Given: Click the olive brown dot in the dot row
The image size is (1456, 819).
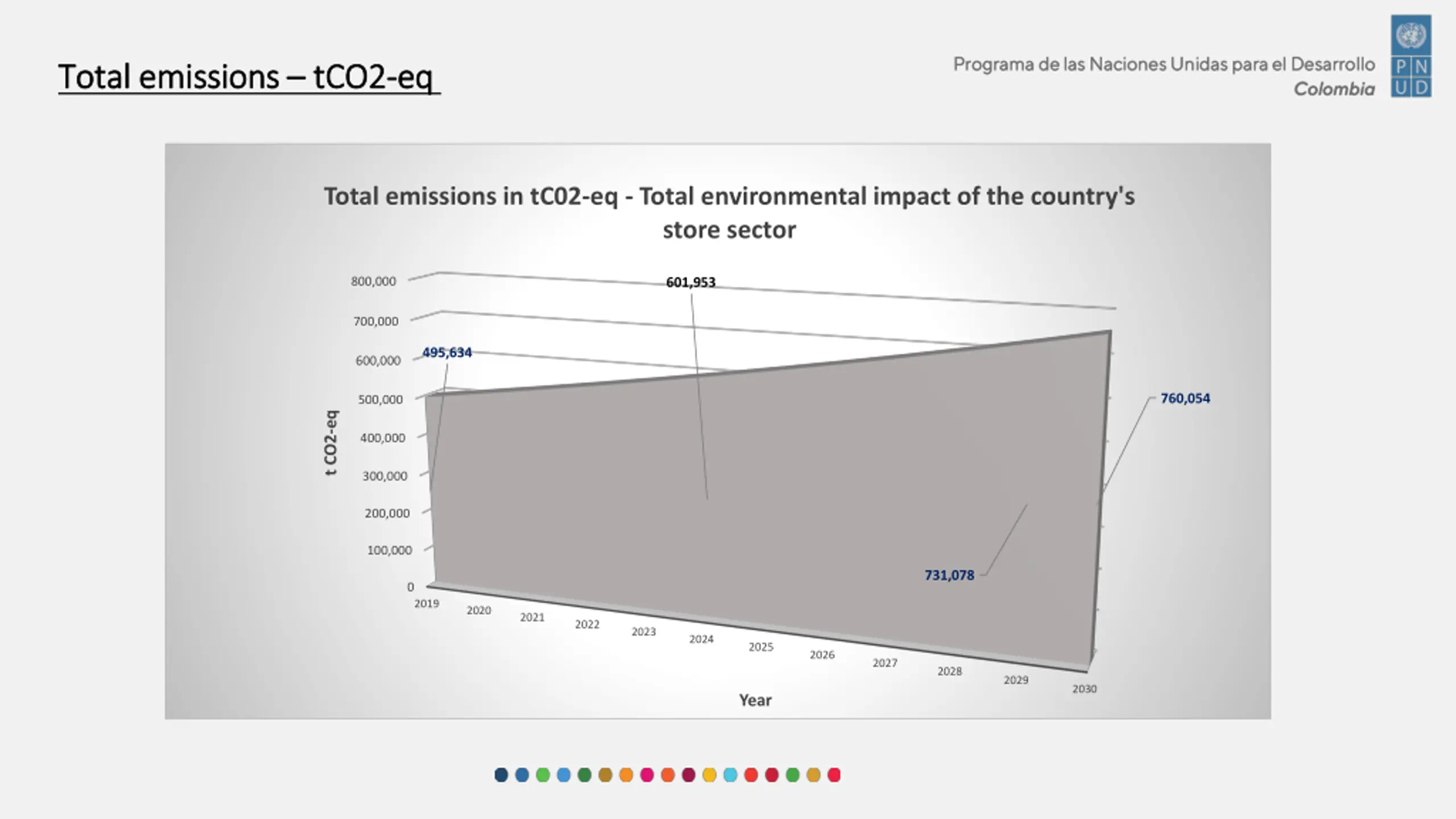Looking at the screenshot, I should [605, 775].
